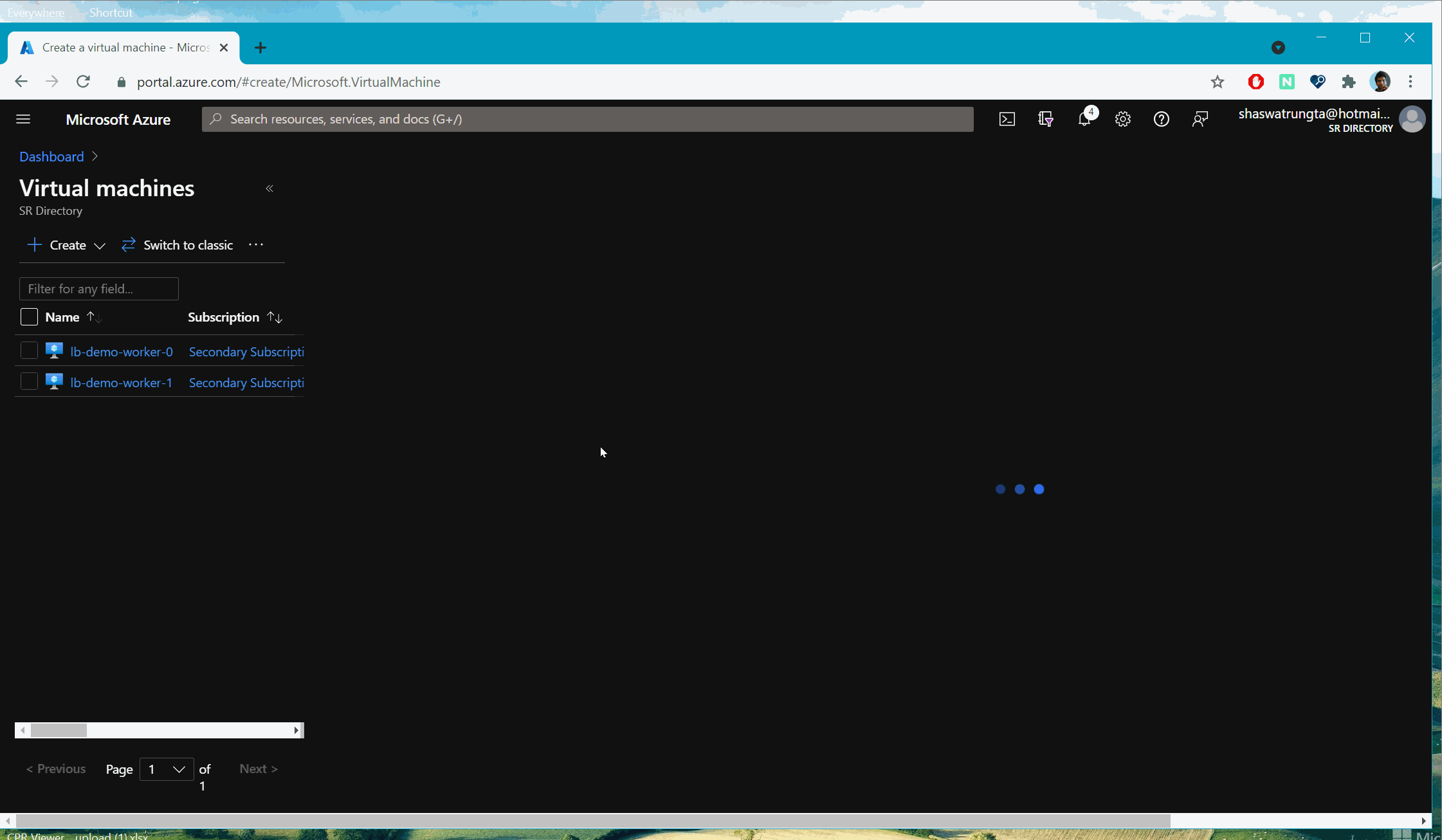Bookmark this page with the star

1218,82
